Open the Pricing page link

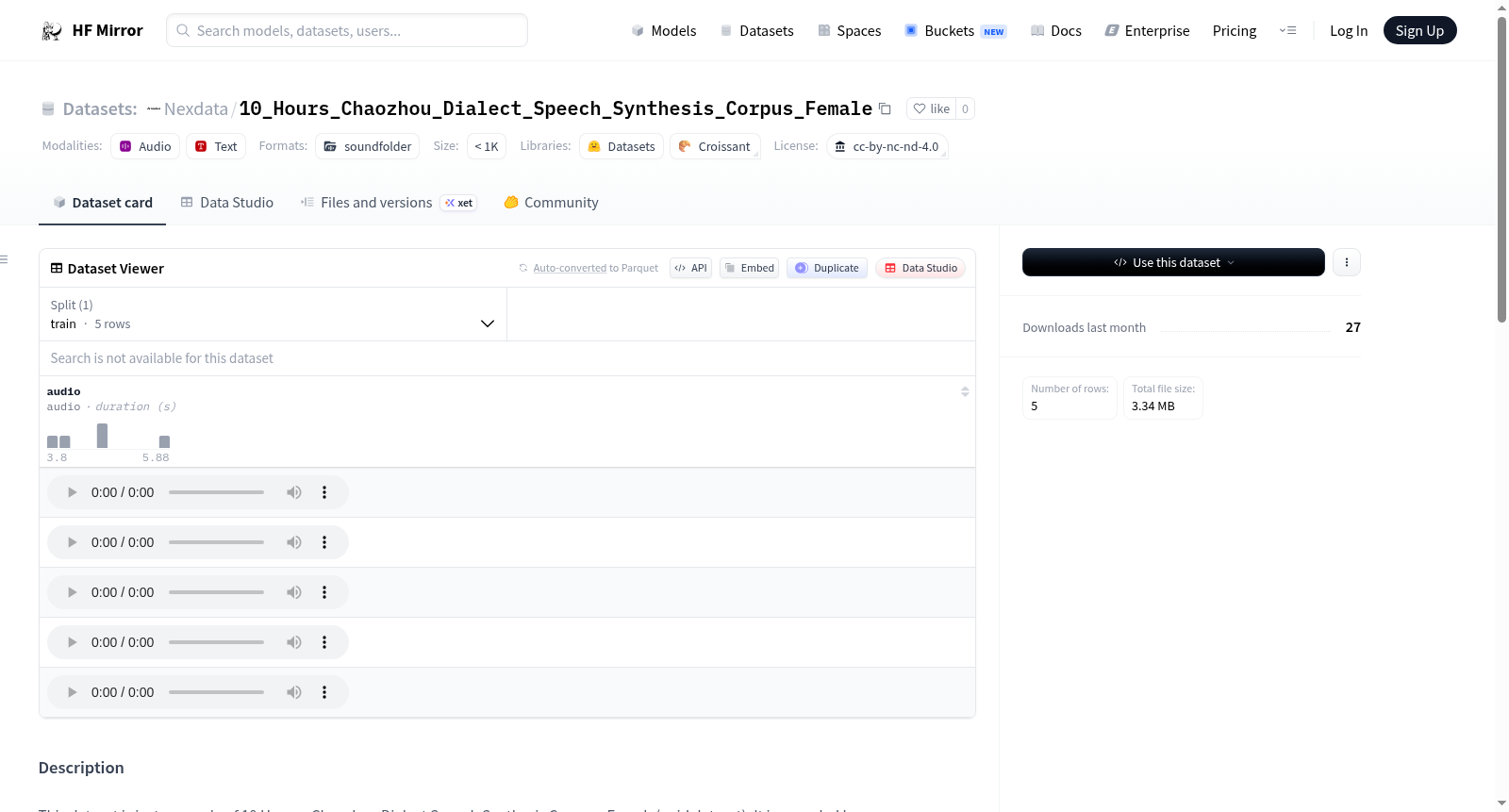click(1235, 30)
